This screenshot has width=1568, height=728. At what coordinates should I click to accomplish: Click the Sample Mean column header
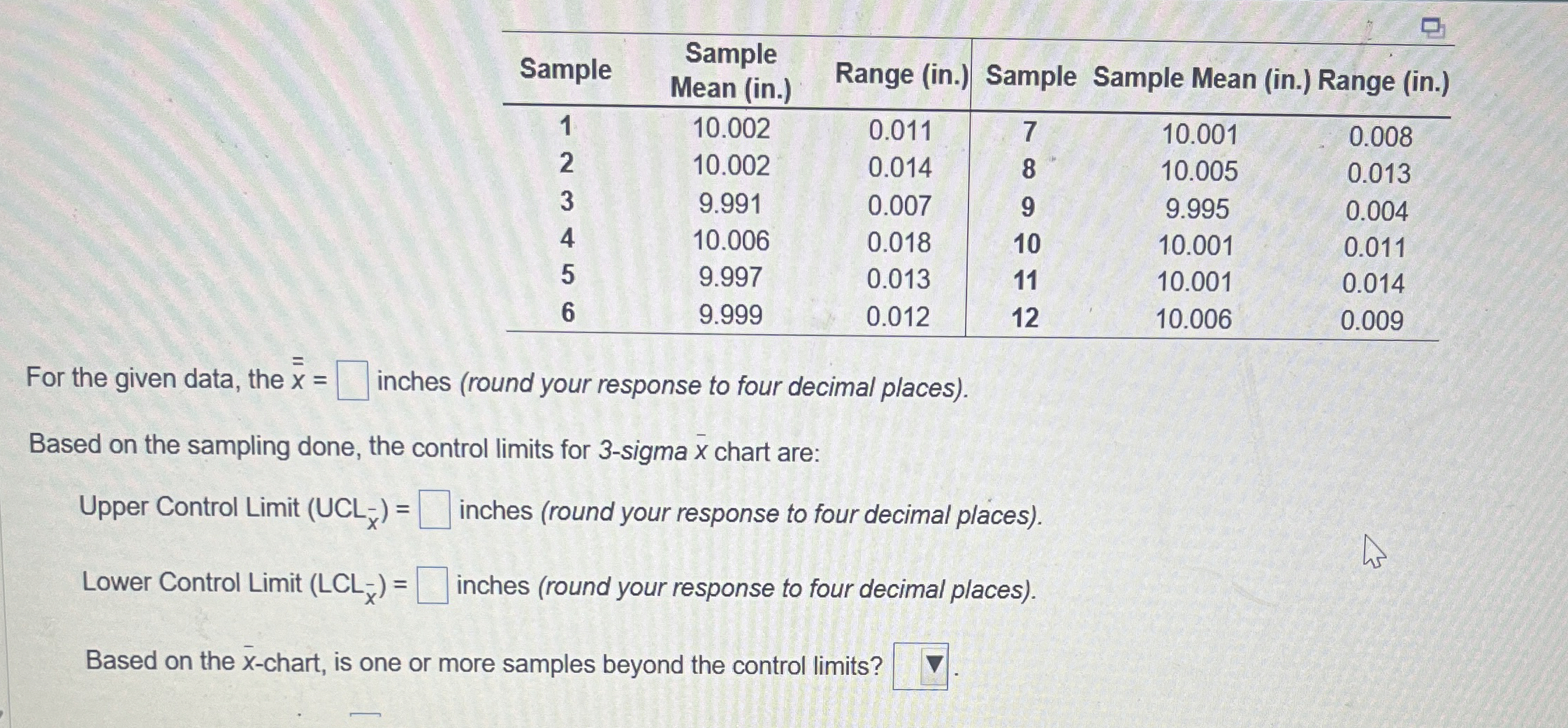[729, 70]
